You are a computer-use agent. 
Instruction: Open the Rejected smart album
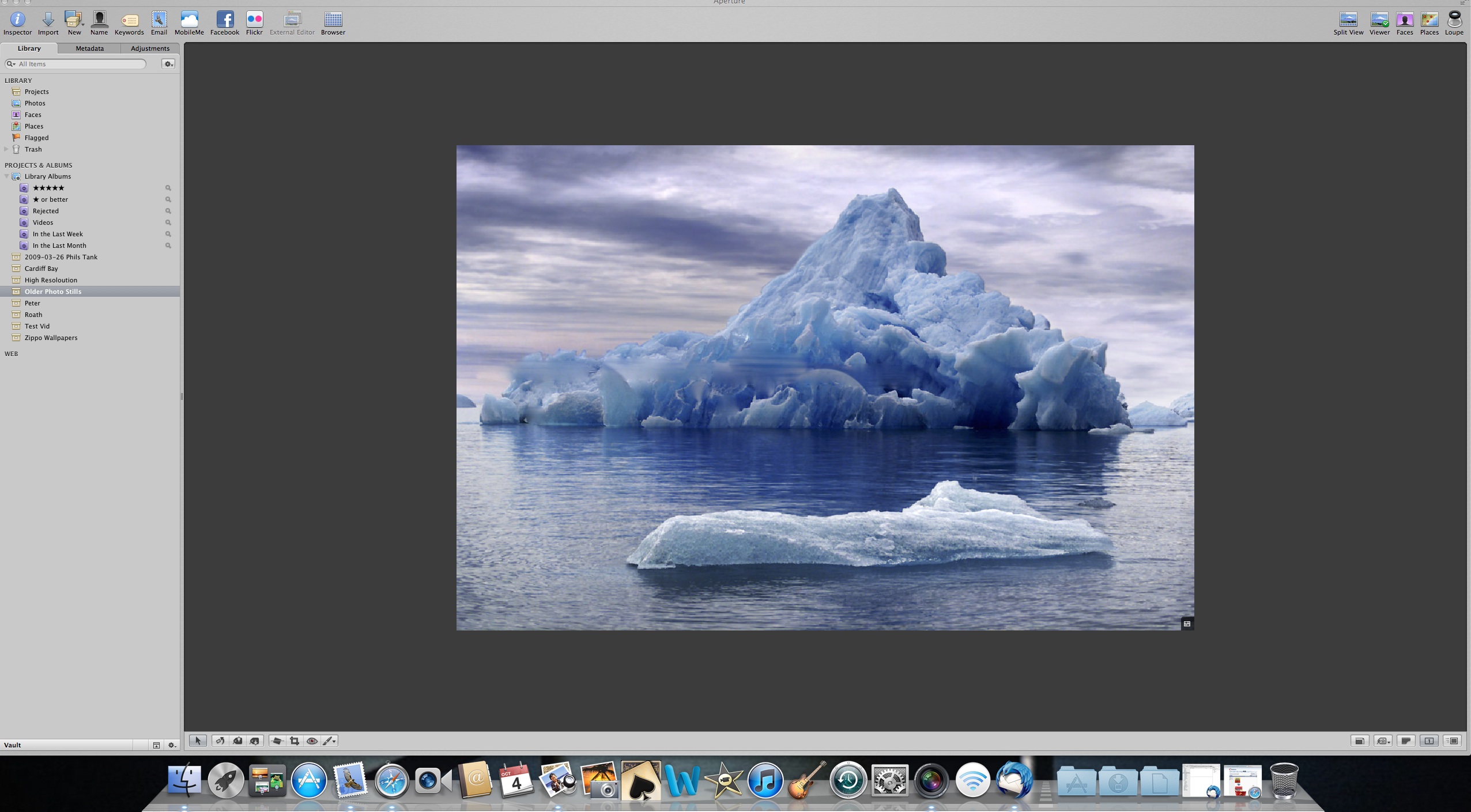click(x=90, y=211)
